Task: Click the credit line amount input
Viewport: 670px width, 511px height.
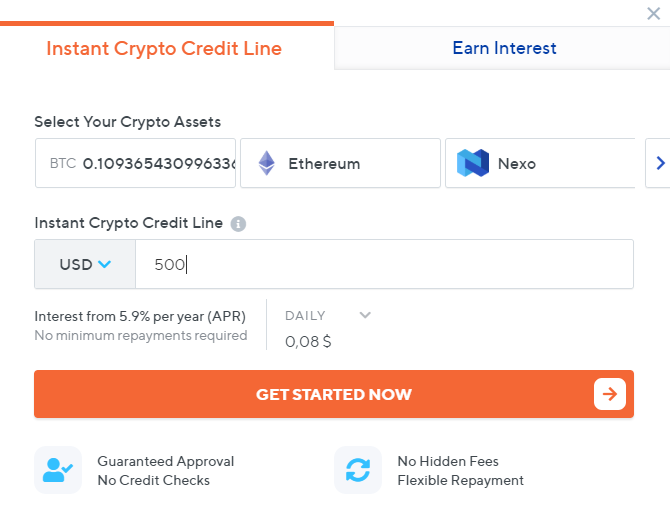Action: [x=384, y=265]
